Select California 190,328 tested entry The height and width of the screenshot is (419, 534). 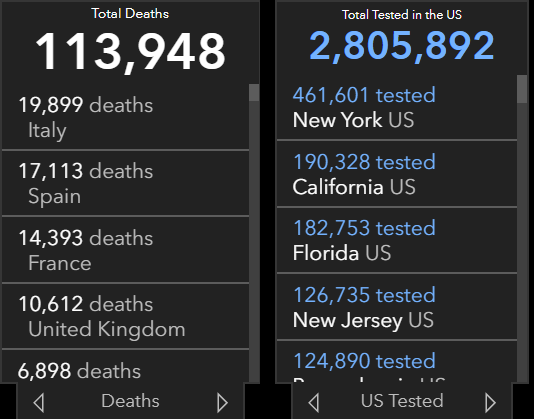397,174
